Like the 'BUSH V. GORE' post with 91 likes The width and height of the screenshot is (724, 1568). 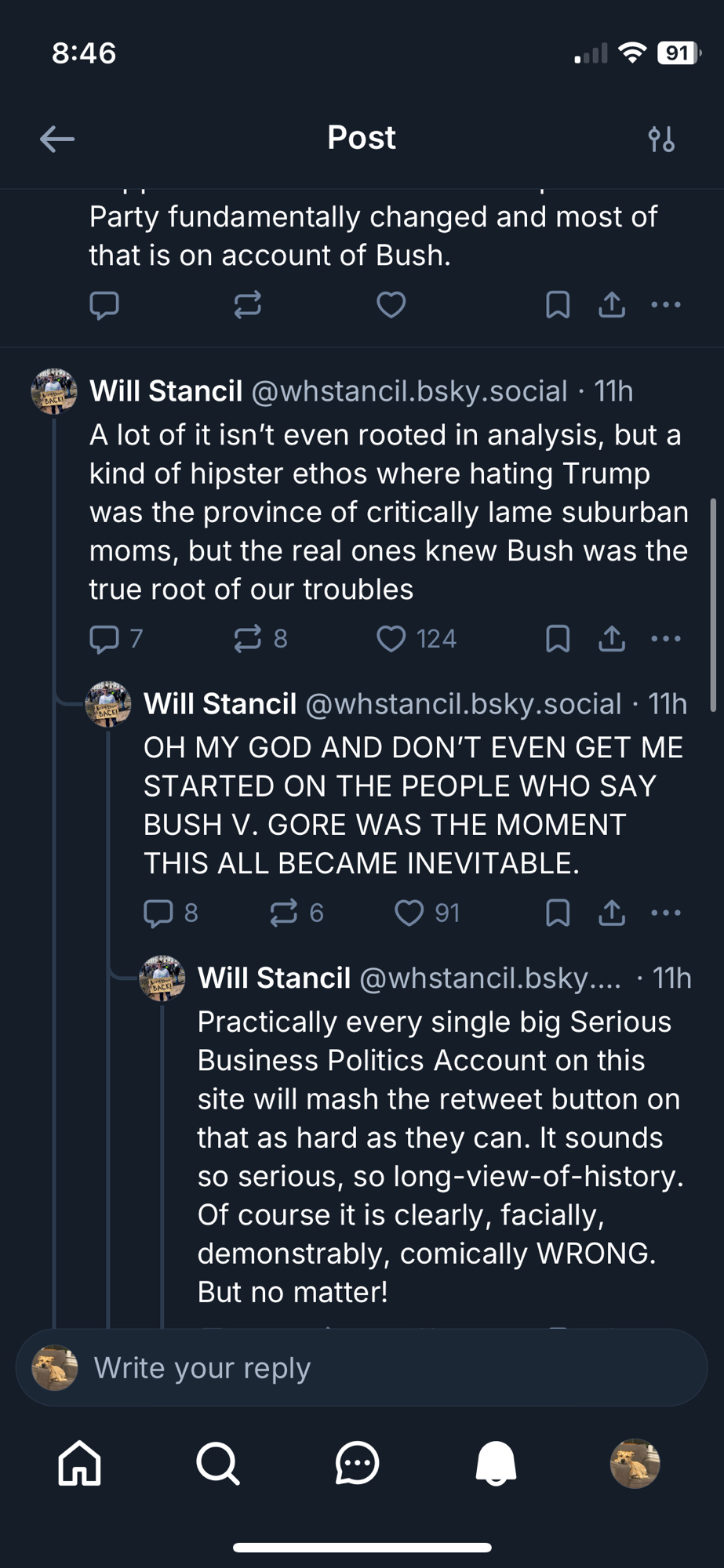pyautogui.click(x=409, y=913)
